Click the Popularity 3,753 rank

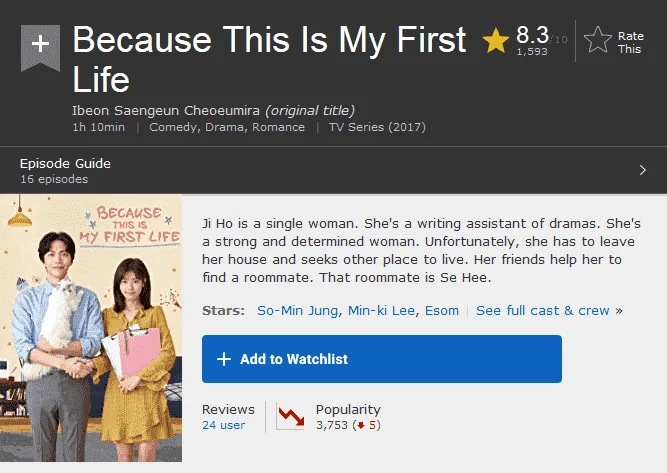(x=332, y=425)
